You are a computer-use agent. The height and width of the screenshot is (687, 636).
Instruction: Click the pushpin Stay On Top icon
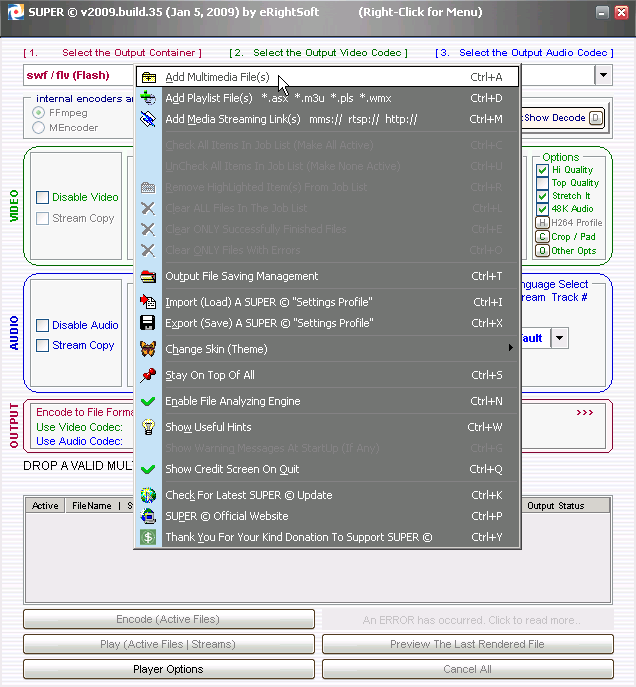coord(148,375)
